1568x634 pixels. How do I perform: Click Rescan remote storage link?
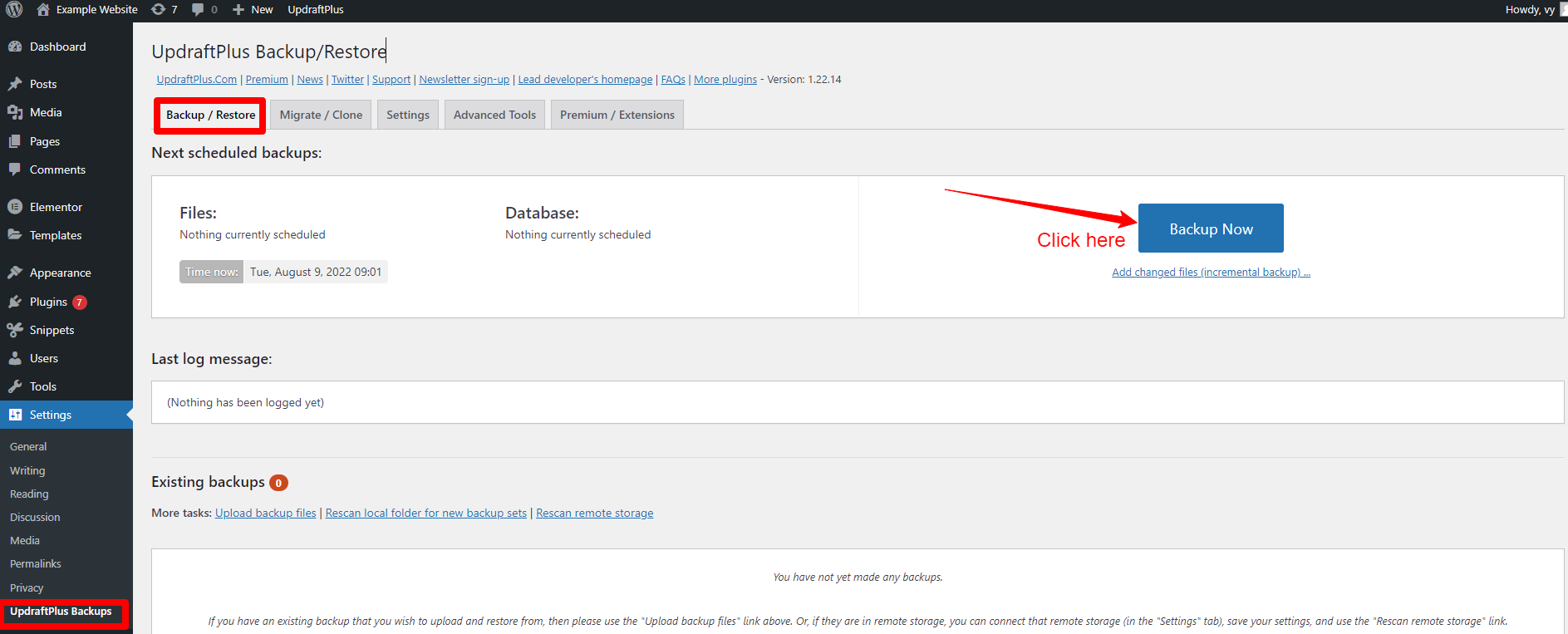point(595,513)
